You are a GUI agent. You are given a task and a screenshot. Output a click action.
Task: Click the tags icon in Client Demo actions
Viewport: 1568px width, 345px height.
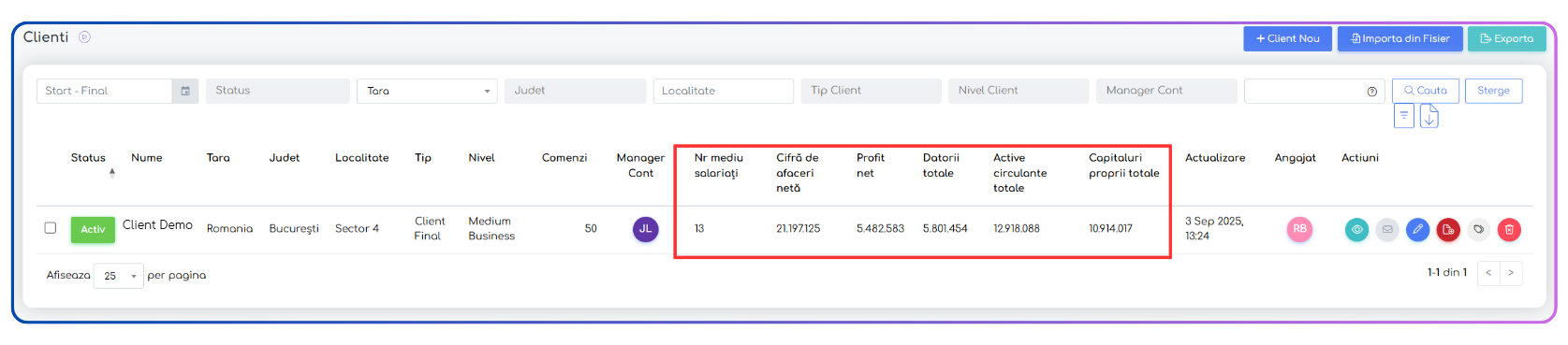[1478, 229]
